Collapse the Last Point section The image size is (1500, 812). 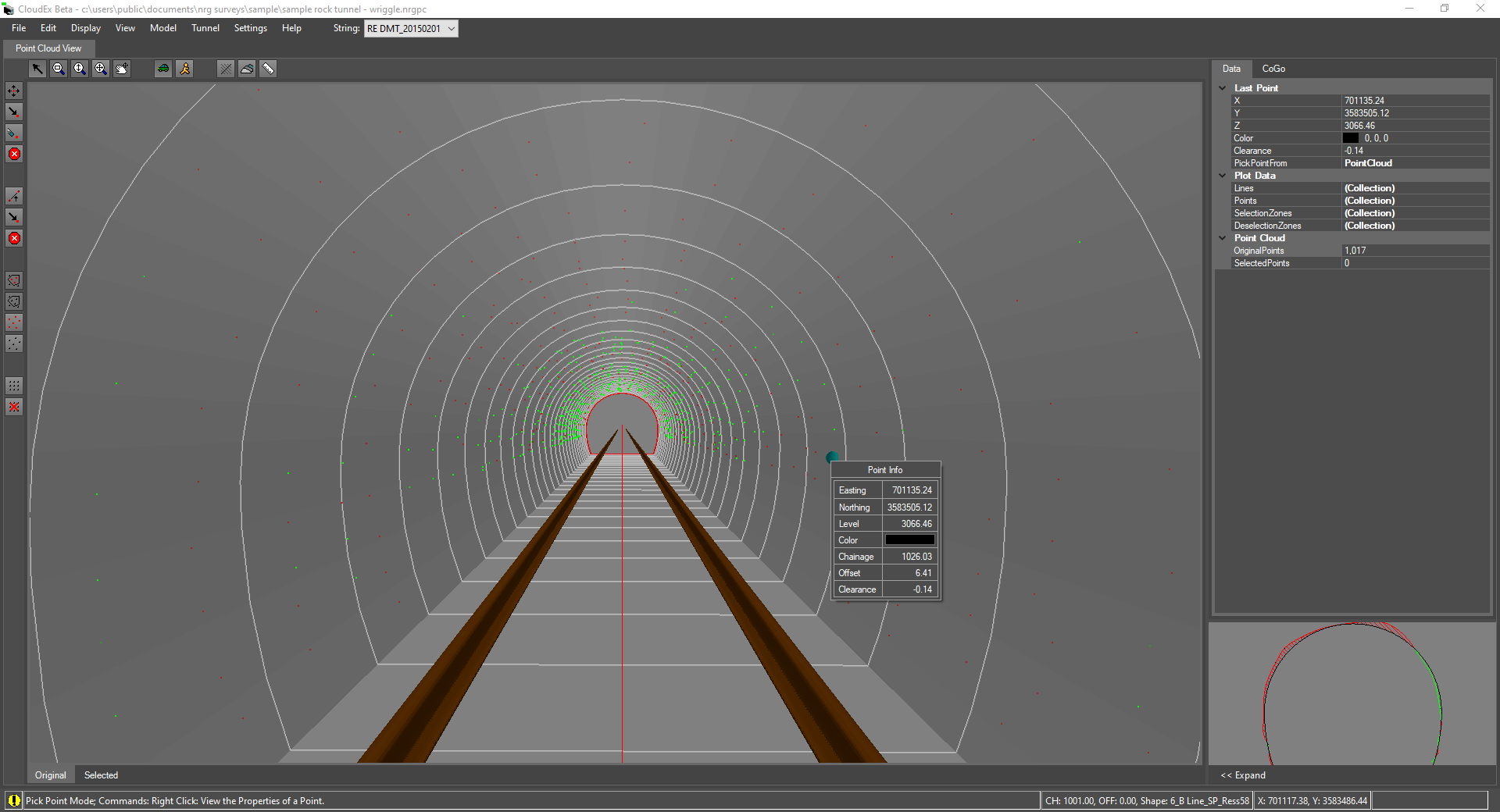[x=1223, y=88]
